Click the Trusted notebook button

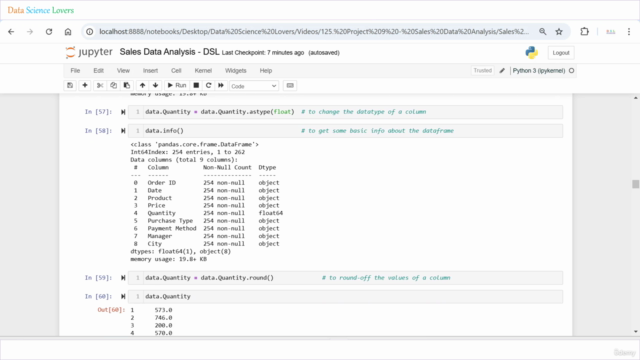(x=482, y=71)
